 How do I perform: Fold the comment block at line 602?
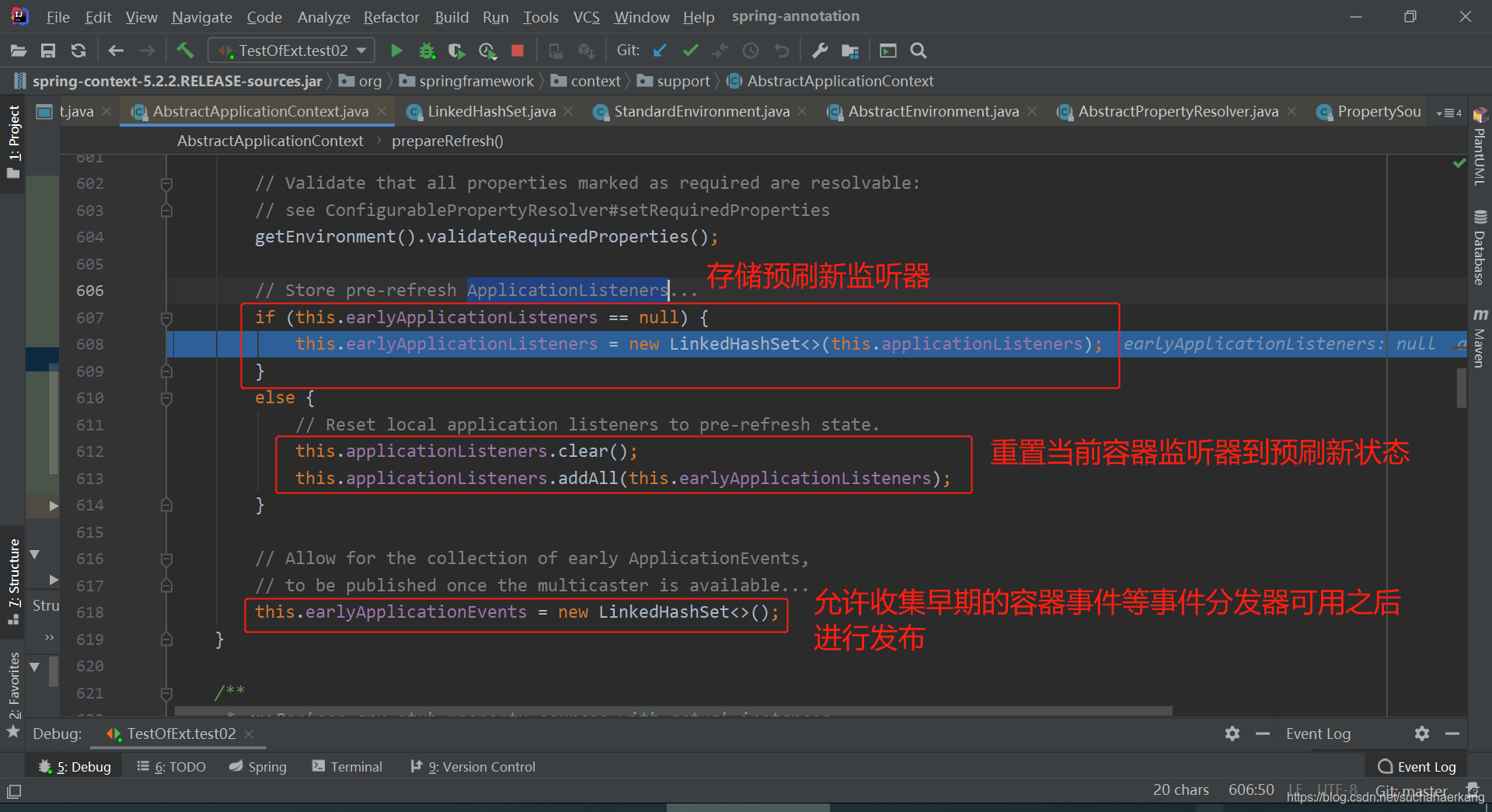coord(166,183)
